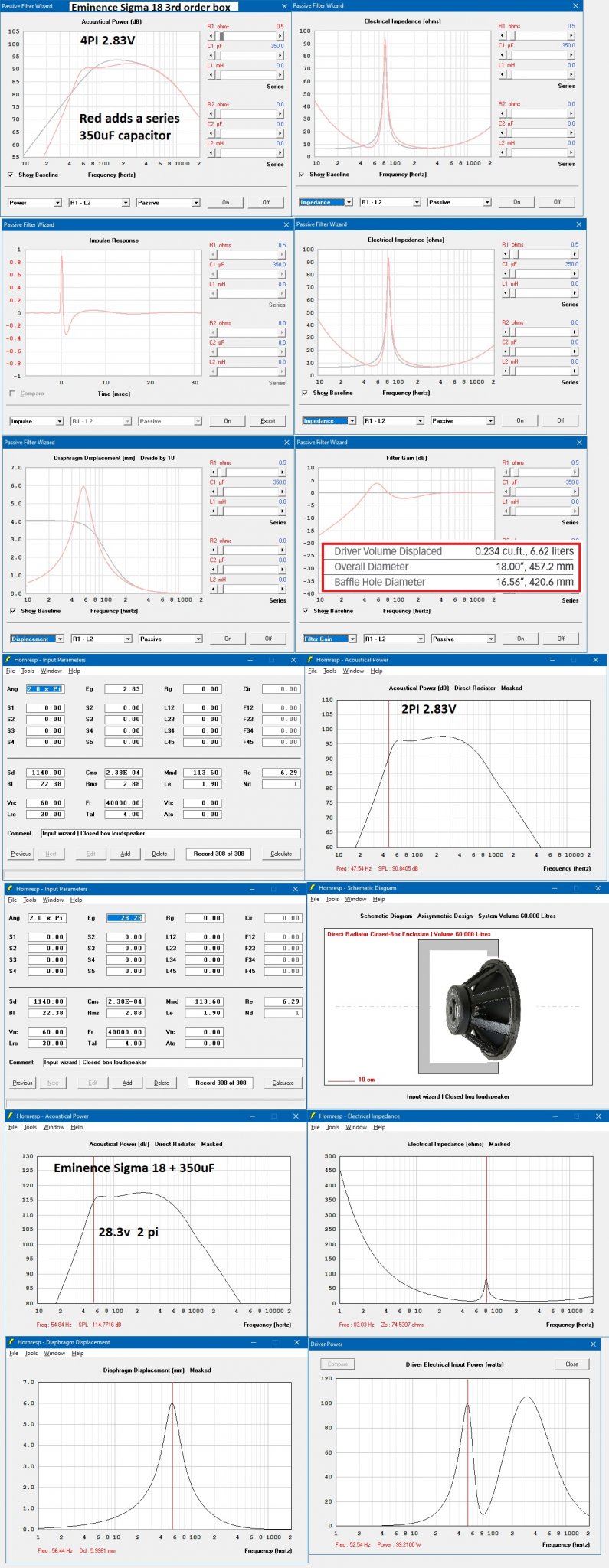Maximize the Hornresp Electrical Impedance window
Screen dimensions: 609x1568
575,1116
